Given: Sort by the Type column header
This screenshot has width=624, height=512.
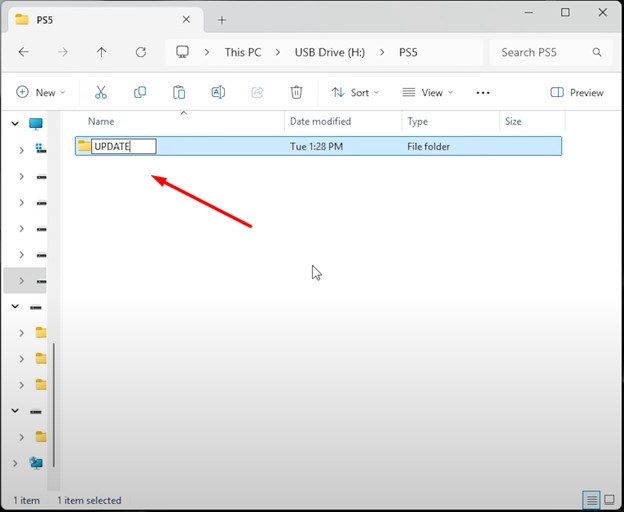Looking at the screenshot, I should pos(417,121).
